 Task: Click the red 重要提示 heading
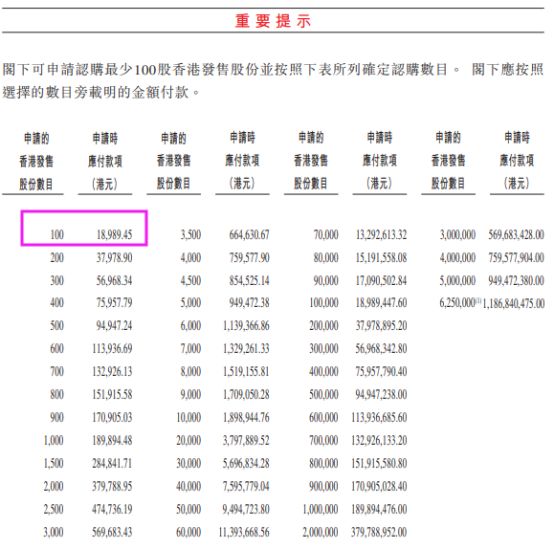coord(273,21)
